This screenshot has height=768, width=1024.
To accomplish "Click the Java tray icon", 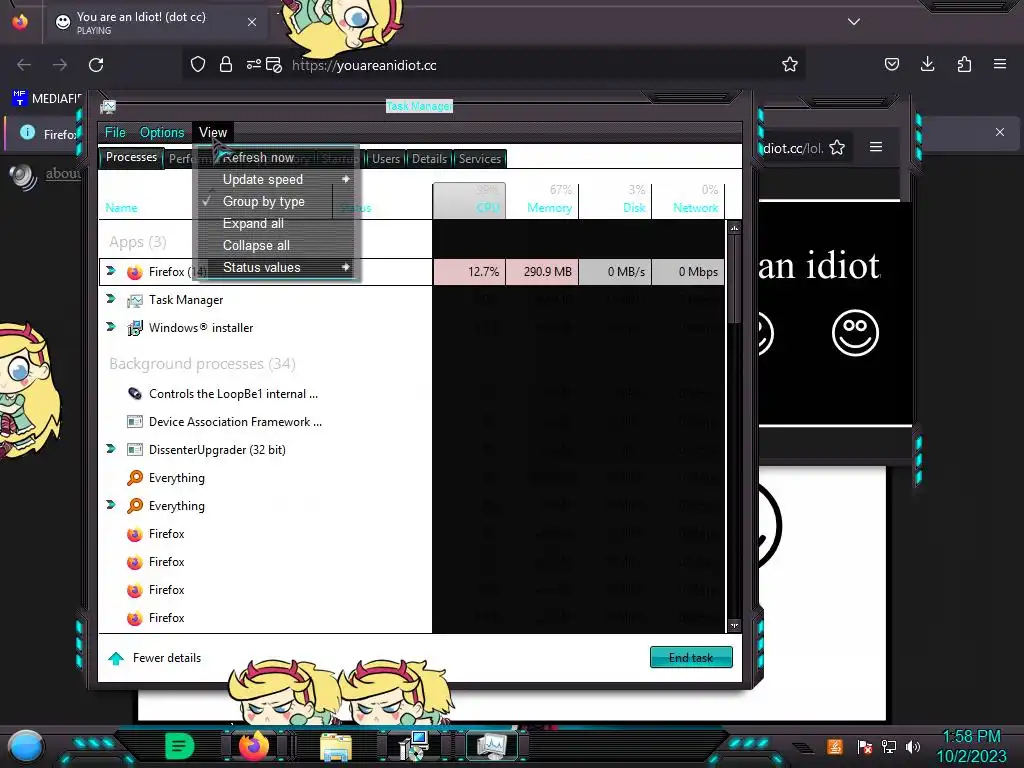I will 835,746.
